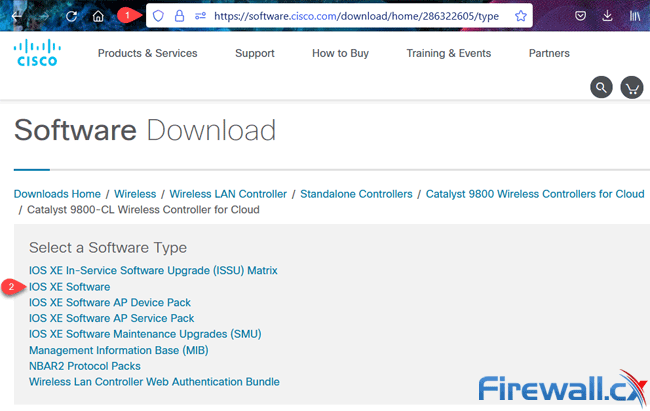Open the tracking protection shield icon

click(x=158, y=16)
